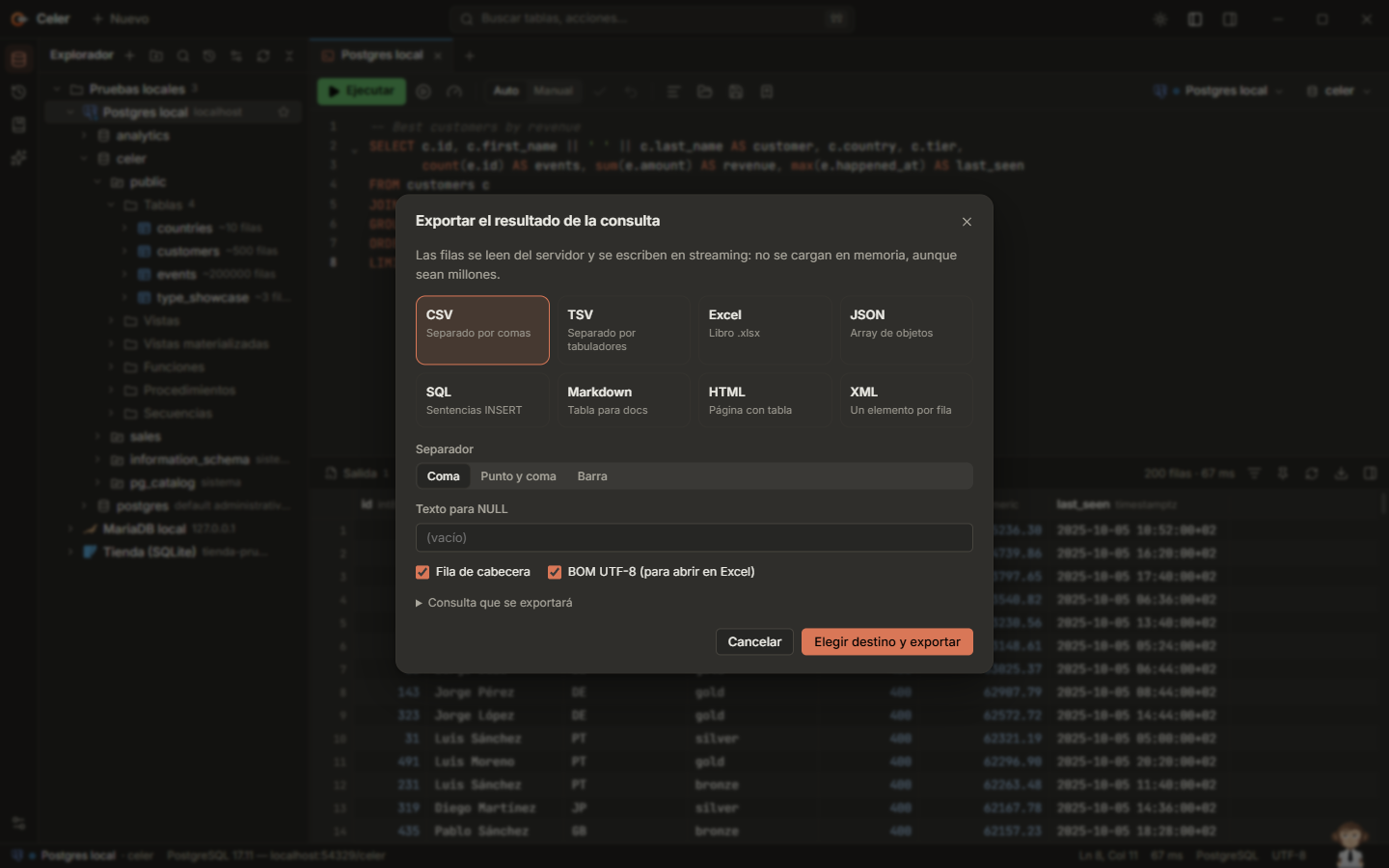1389x868 pixels.
Task: Select the CSV export format card
Action: pyautogui.click(x=482, y=330)
